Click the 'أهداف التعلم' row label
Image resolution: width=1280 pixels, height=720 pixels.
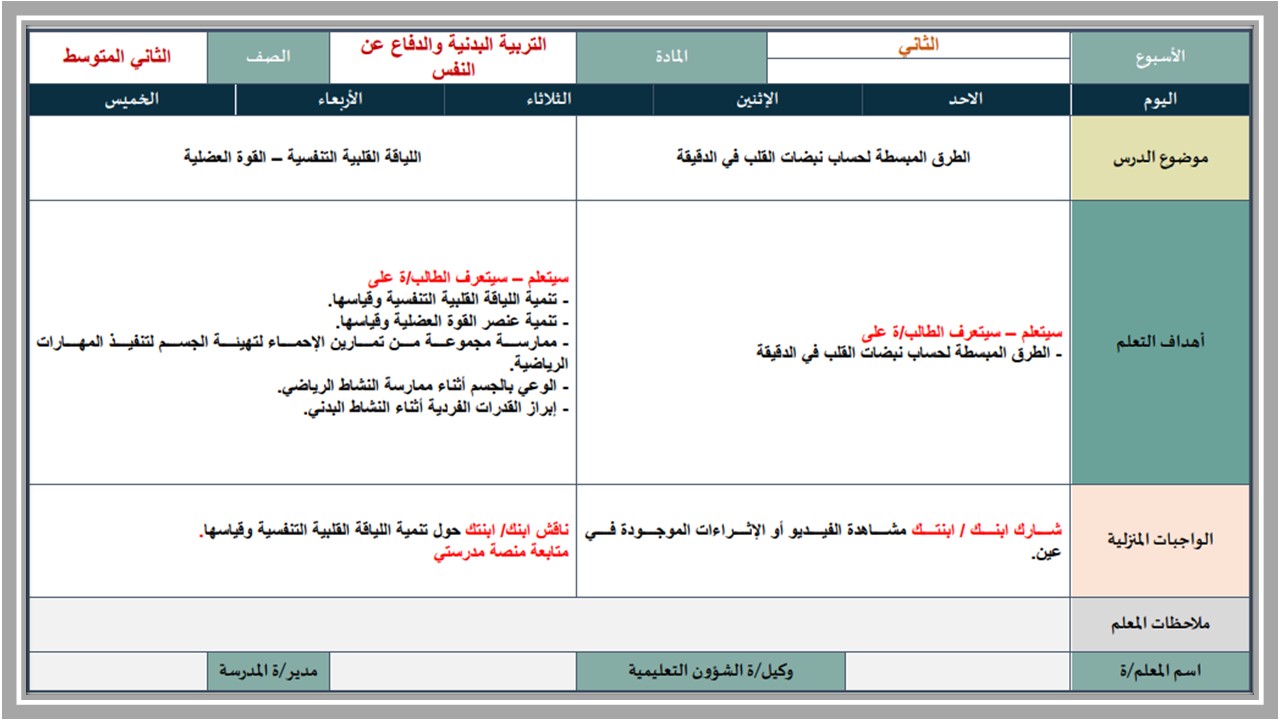click(1160, 343)
